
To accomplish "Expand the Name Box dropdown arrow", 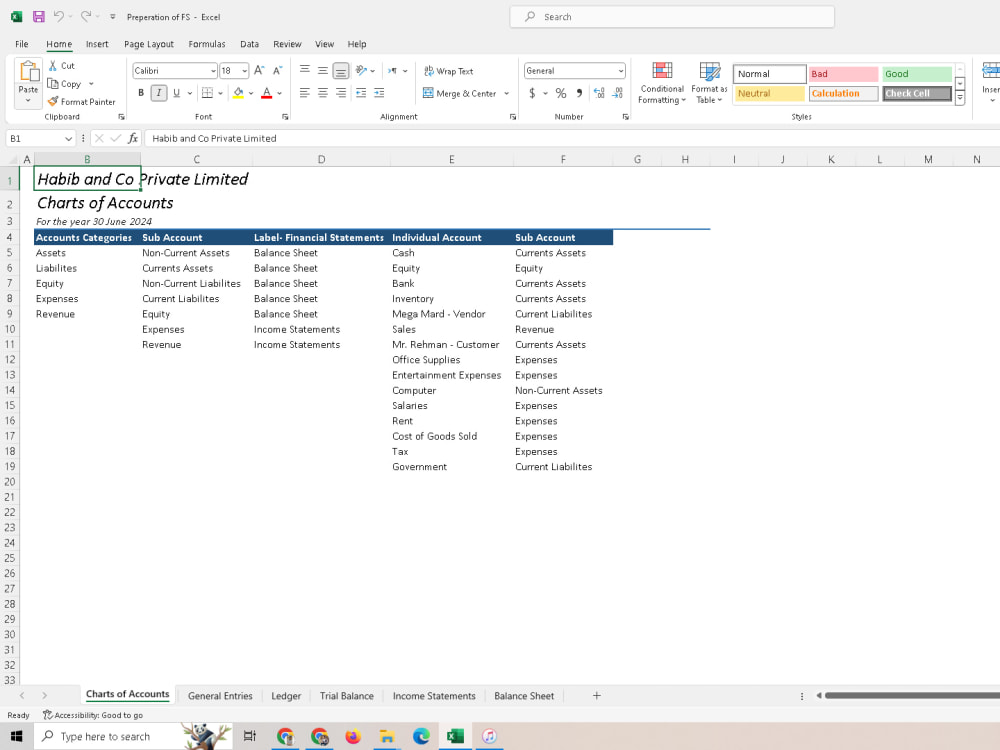I will (x=68, y=138).
